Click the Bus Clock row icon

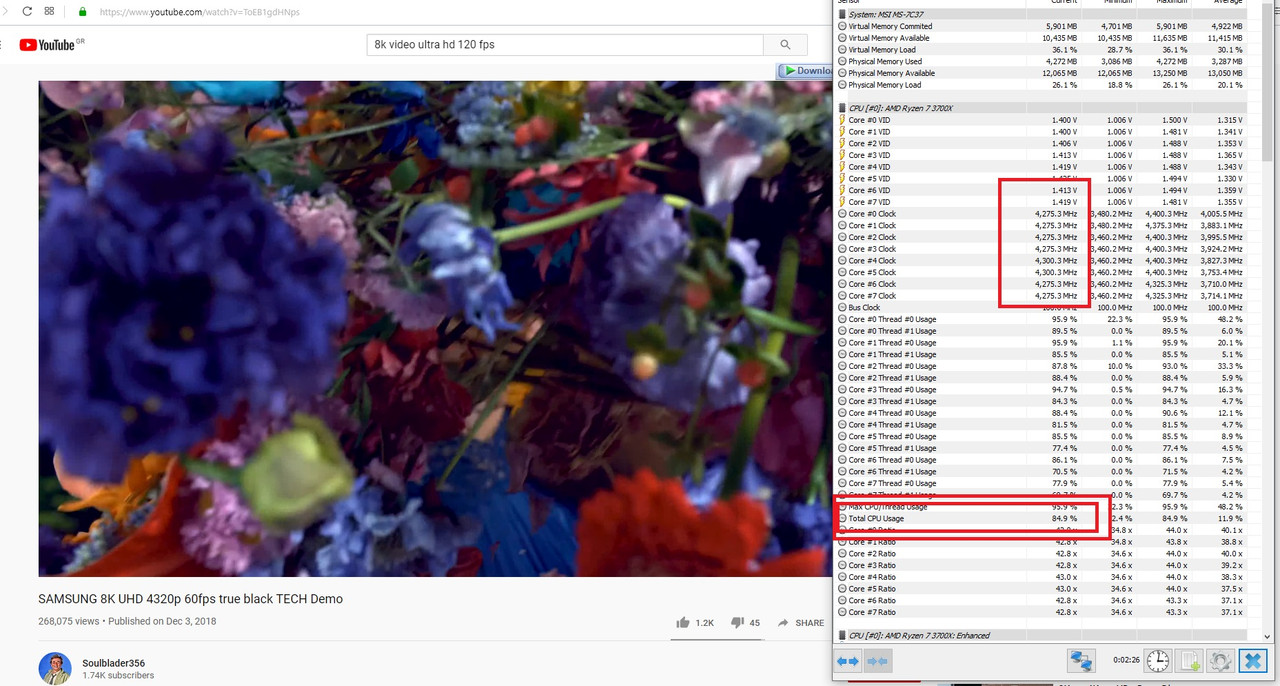pyautogui.click(x=842, y=308)
